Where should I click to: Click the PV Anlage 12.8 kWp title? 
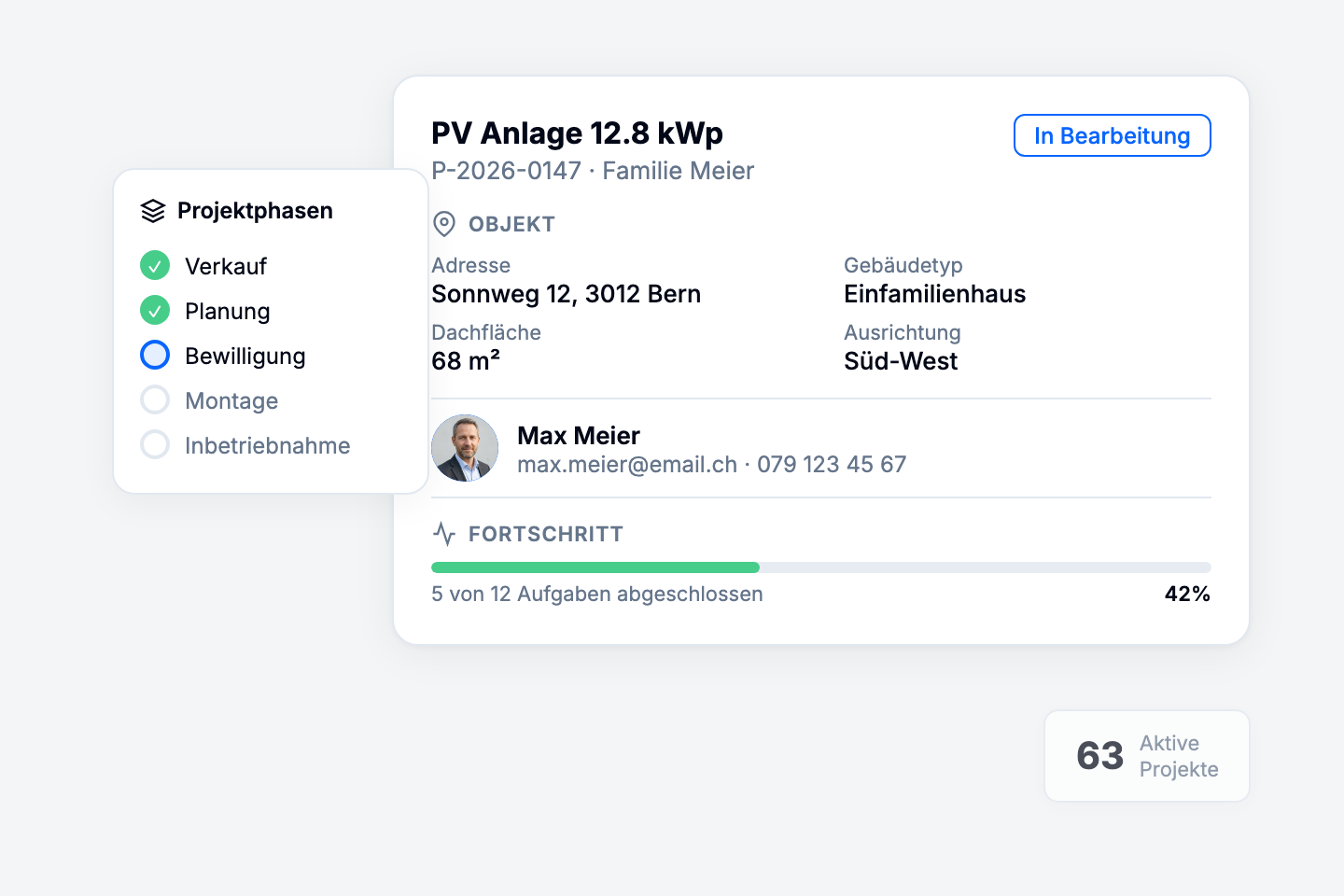pyautogui.click(x=577, y=133)
